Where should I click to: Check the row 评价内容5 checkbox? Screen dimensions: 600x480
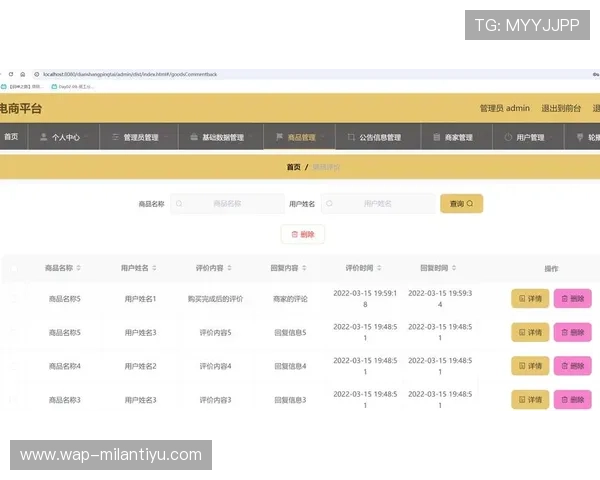(x=14, y=332)
